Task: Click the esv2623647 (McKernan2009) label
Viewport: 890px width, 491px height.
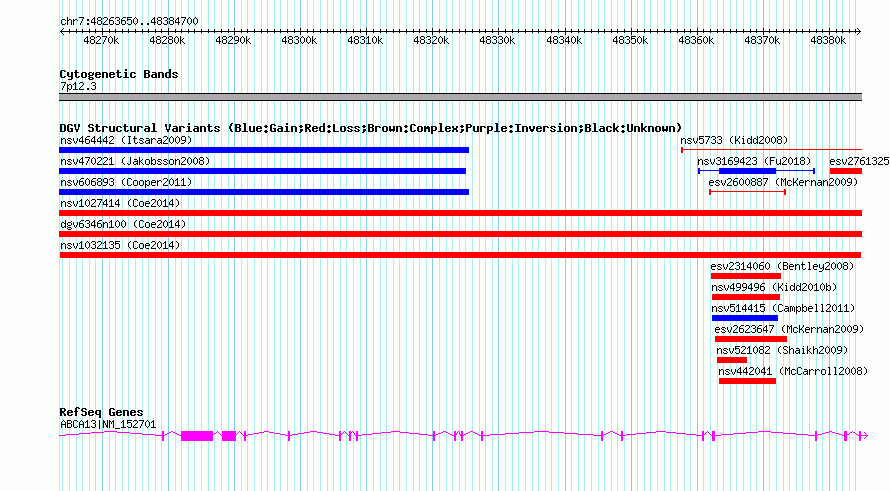Action: 789,329
